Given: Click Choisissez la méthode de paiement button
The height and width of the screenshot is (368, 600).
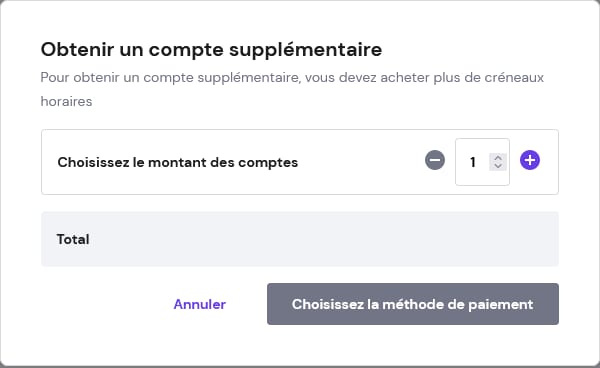Looking at the screenshot, I should [x=412, y=304].
